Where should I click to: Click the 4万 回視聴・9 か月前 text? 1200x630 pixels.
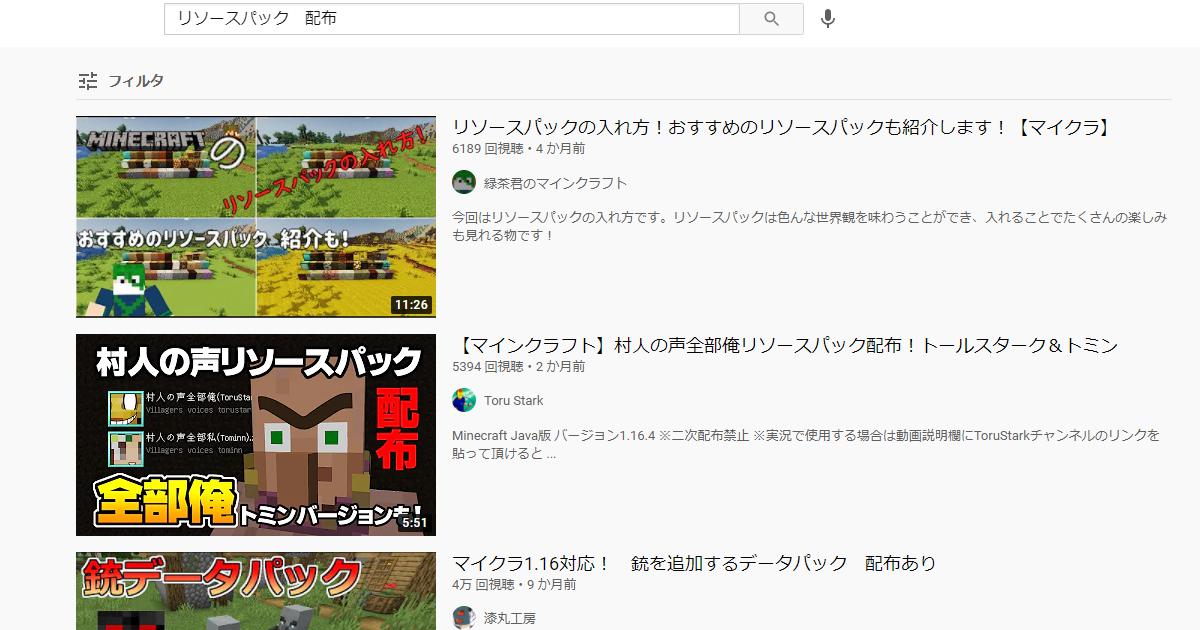[514, 585]
